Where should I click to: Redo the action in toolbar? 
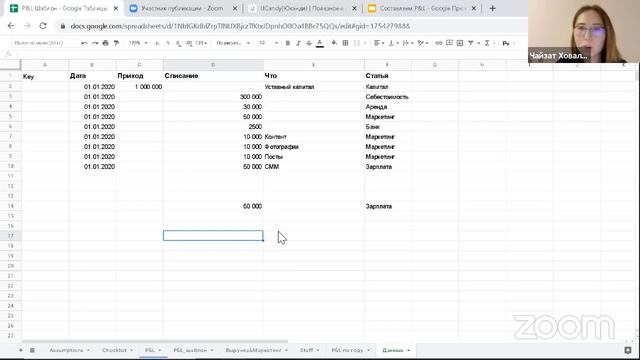tap(95, 43)
